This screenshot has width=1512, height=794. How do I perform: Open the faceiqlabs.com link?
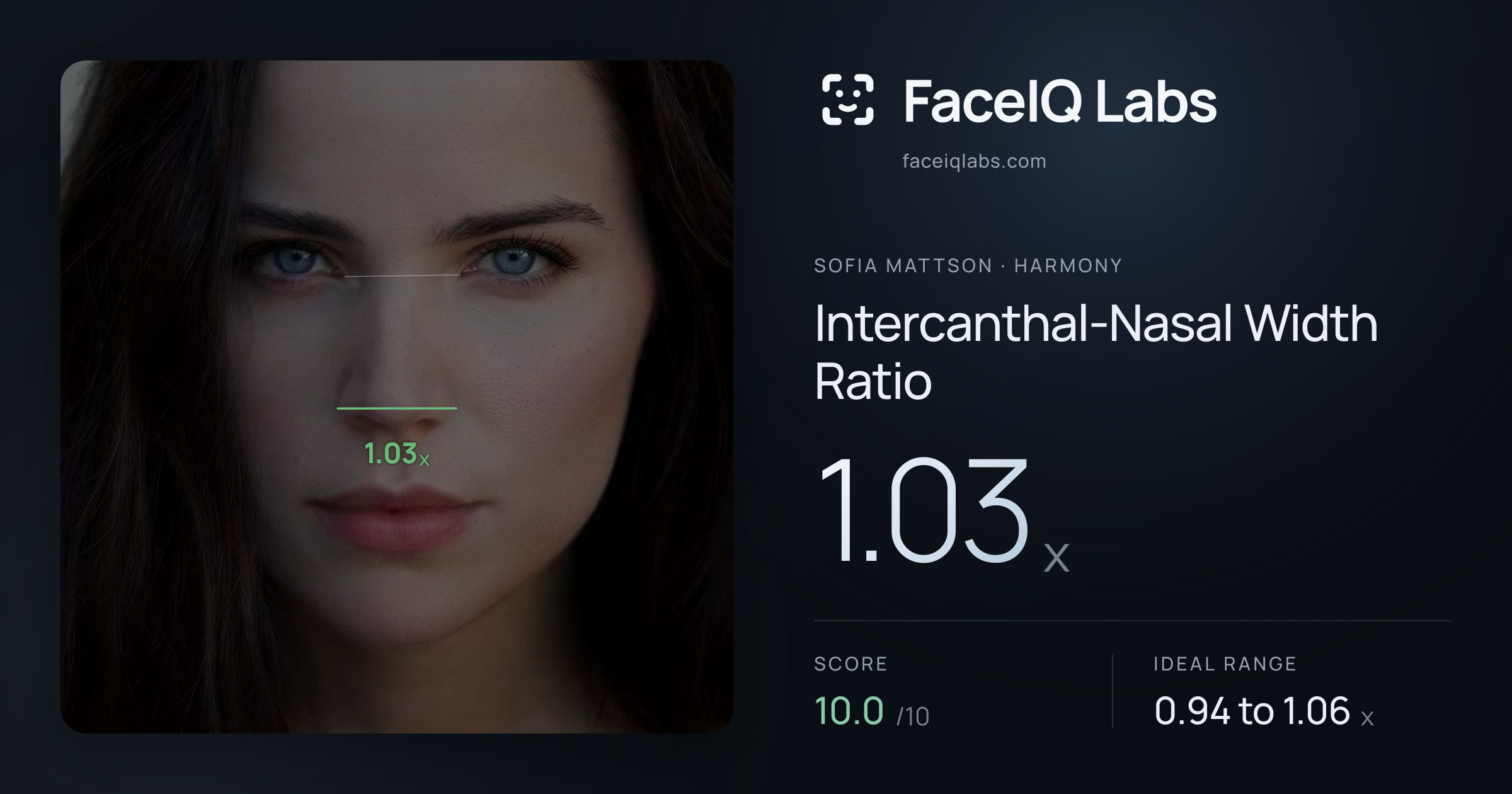click(x=974, y=161)
